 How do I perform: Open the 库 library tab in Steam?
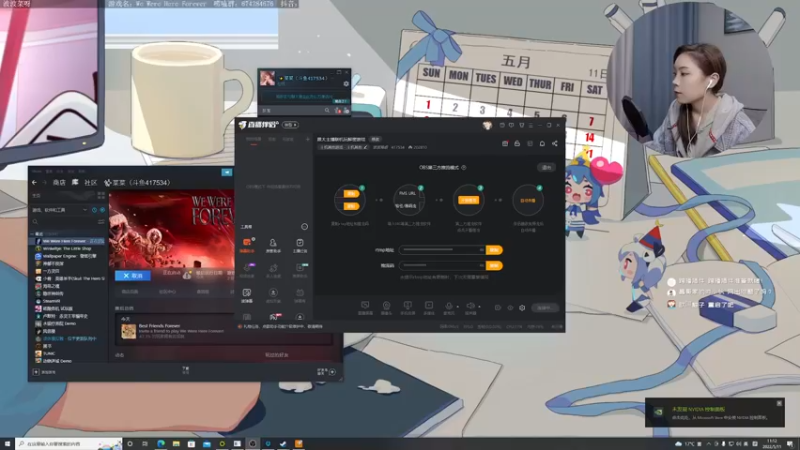pos(75,183)
